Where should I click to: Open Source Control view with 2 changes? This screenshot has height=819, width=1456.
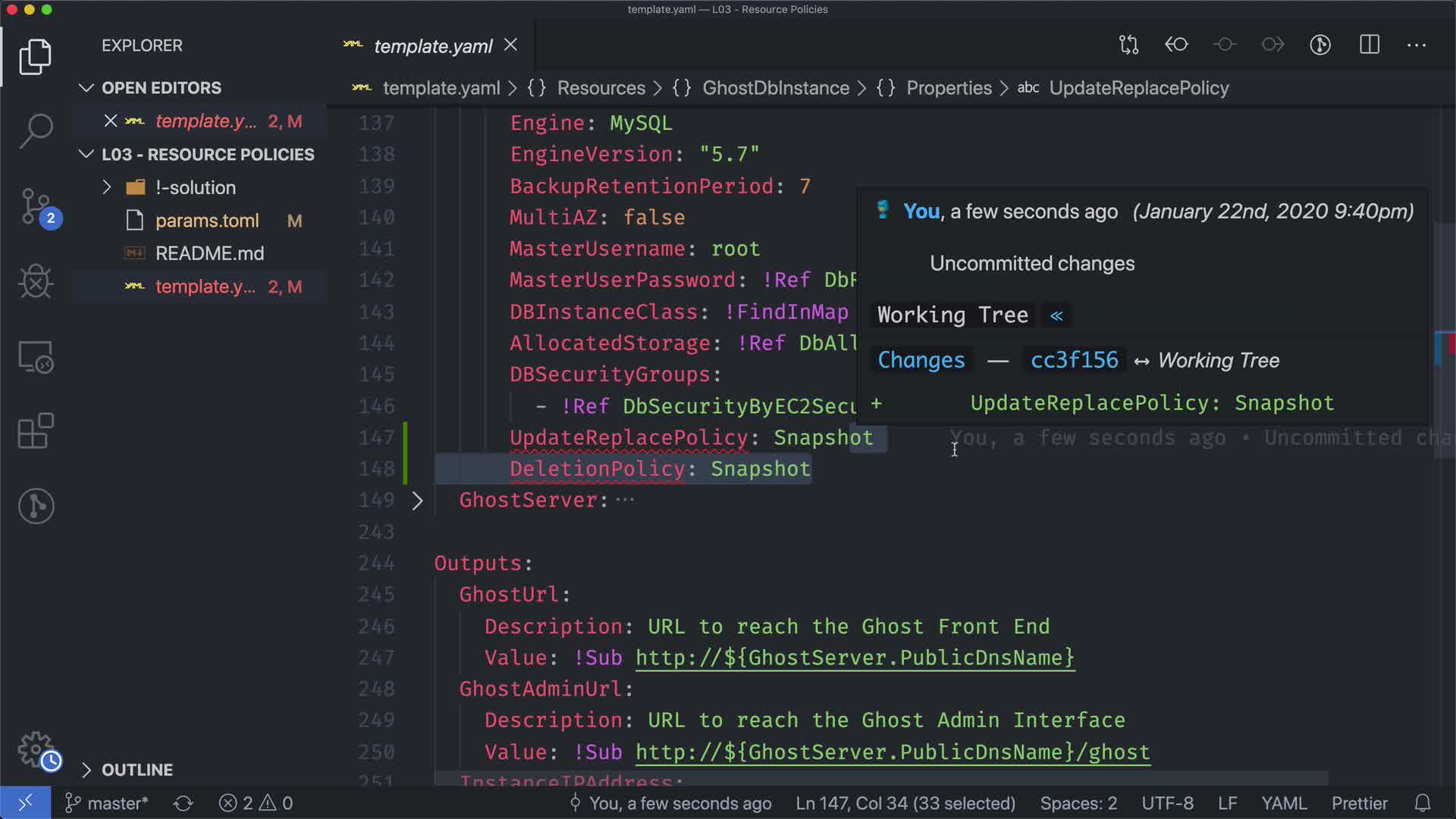(x=36, y=206)
